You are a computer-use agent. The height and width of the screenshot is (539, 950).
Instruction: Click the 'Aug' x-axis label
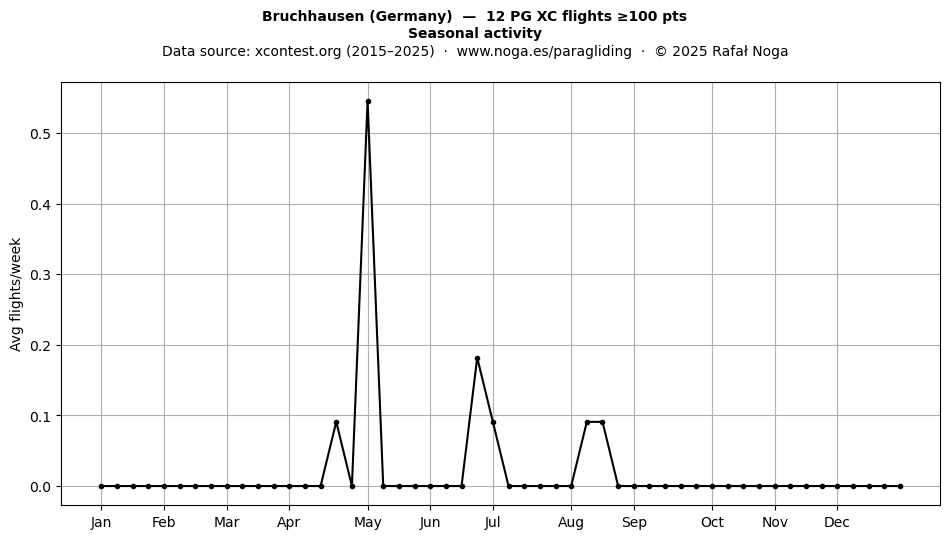pyautogui.click(x=571, y=523)
